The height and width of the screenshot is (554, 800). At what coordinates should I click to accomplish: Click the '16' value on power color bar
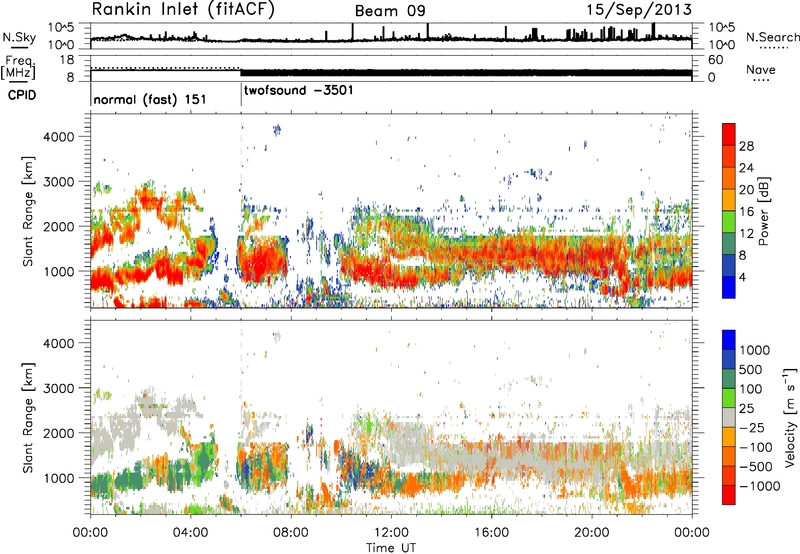tap(746, 212)
